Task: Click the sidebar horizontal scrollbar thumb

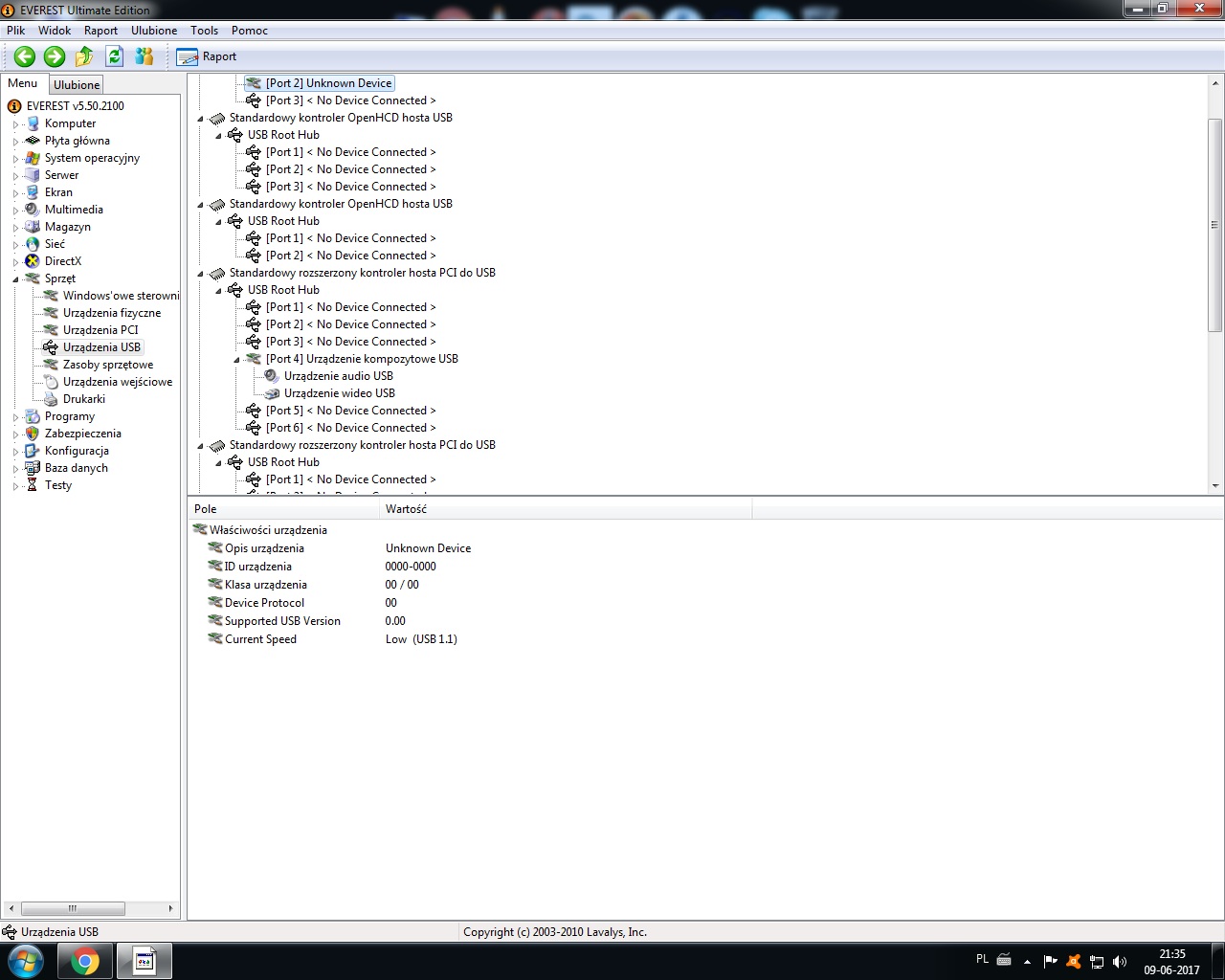Action: coord(73,908)
